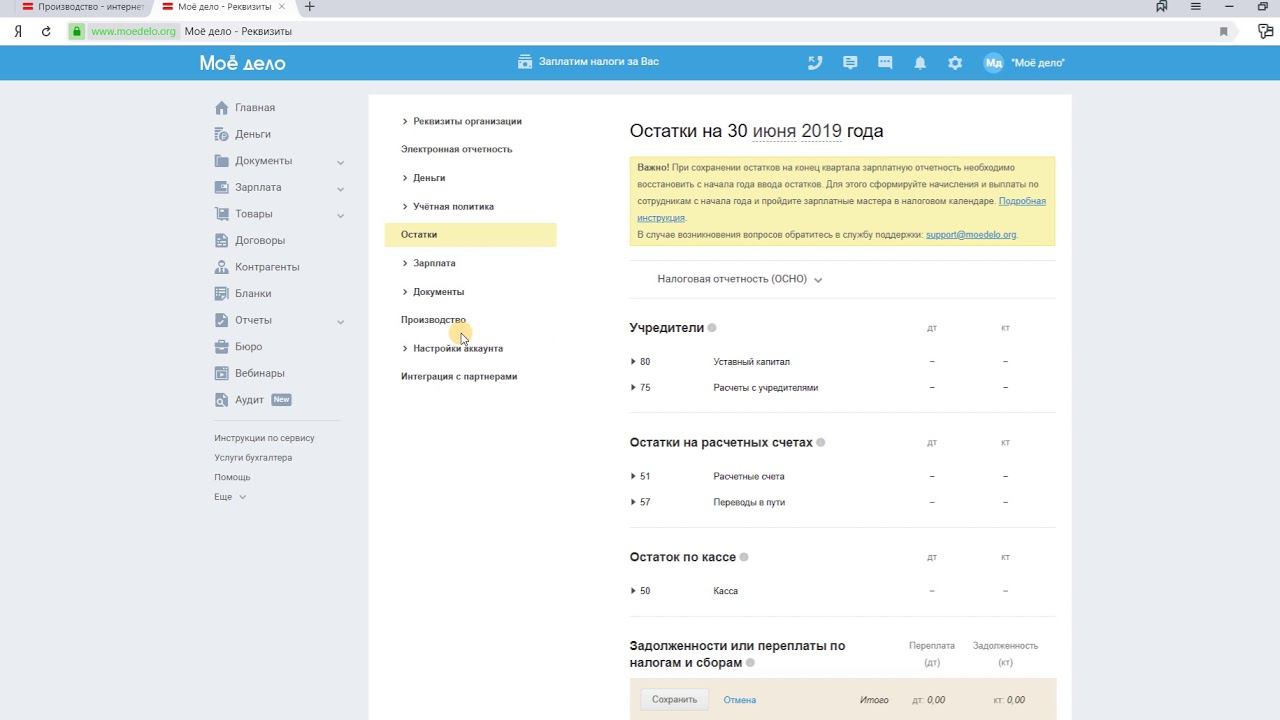Open Услуги бухгалтера link

(x=253, y=458)
